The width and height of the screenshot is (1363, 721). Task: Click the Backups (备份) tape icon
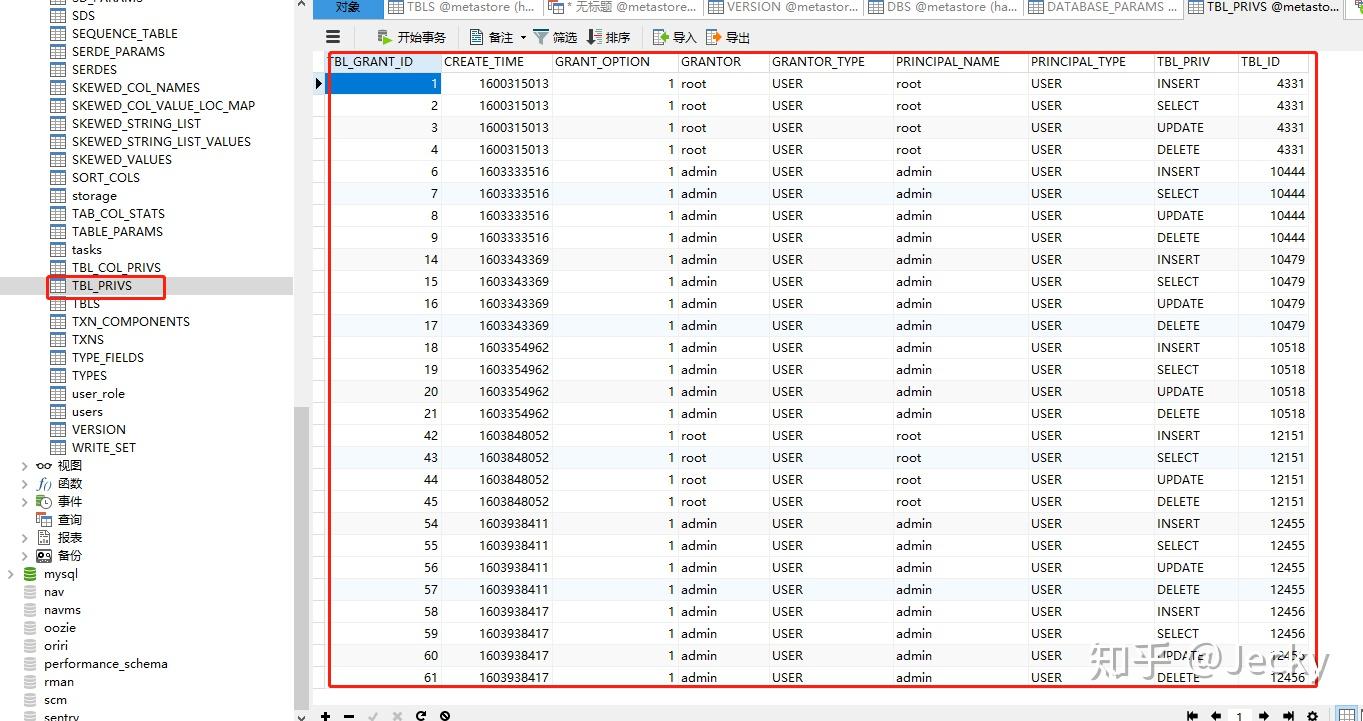(43, 555)
